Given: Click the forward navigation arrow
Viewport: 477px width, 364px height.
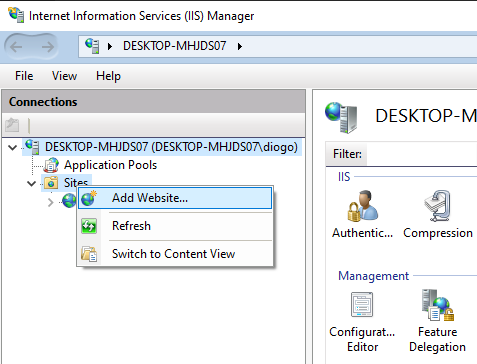Looking at the screenshot, I should tap(48, 47).
